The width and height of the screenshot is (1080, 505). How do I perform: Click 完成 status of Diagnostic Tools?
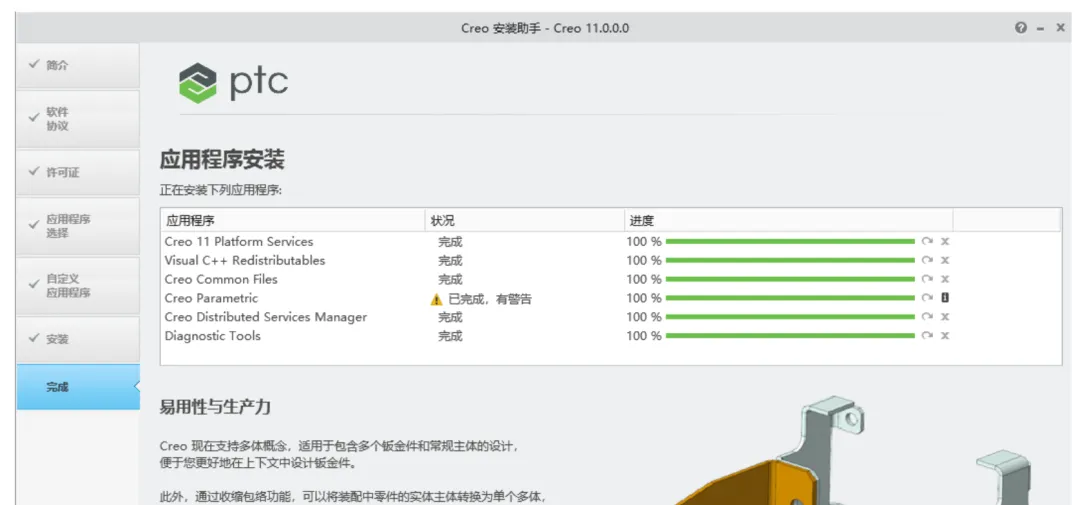450,336
